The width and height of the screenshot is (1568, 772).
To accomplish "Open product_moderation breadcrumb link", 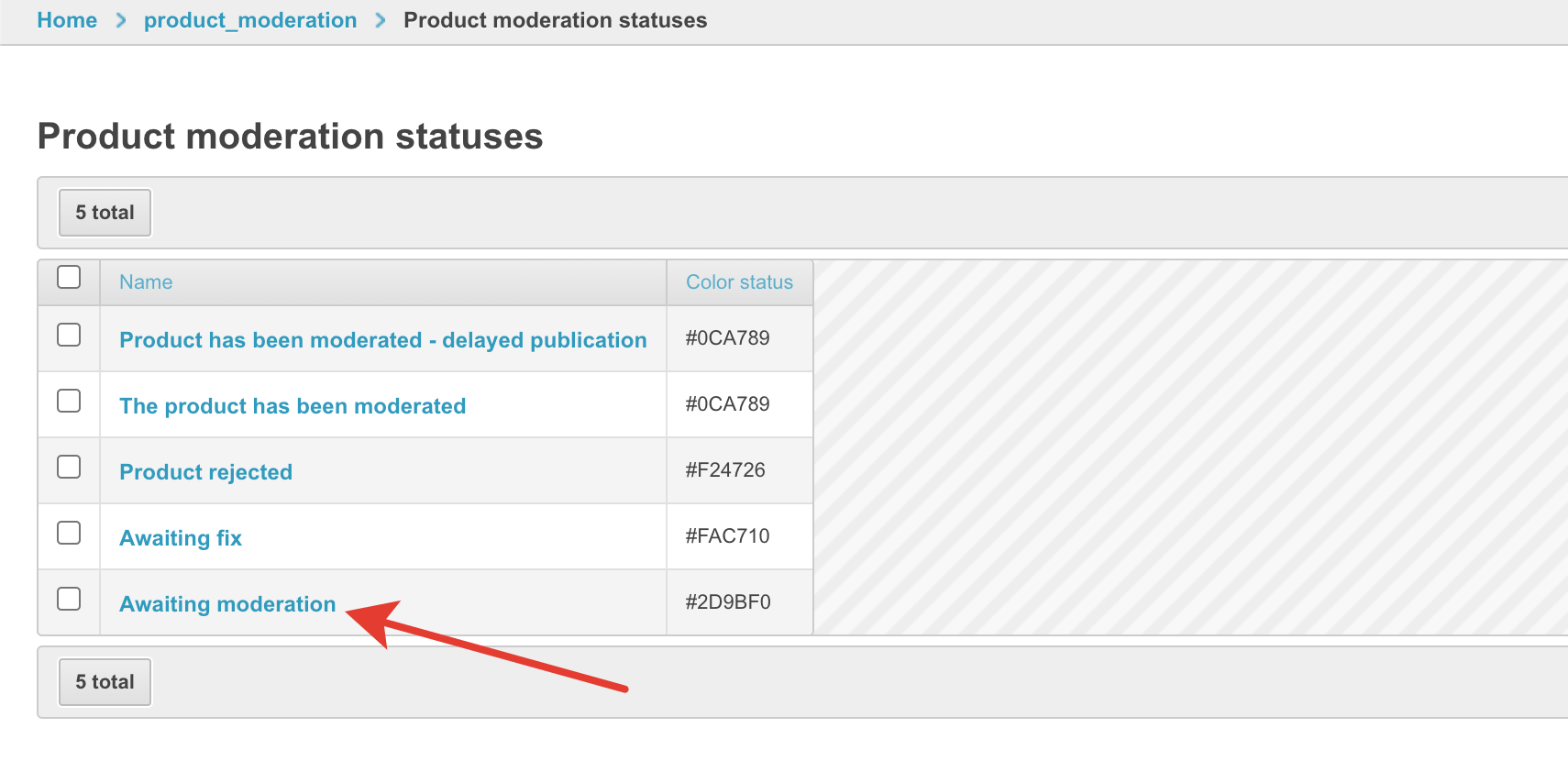I will (250, 20).
